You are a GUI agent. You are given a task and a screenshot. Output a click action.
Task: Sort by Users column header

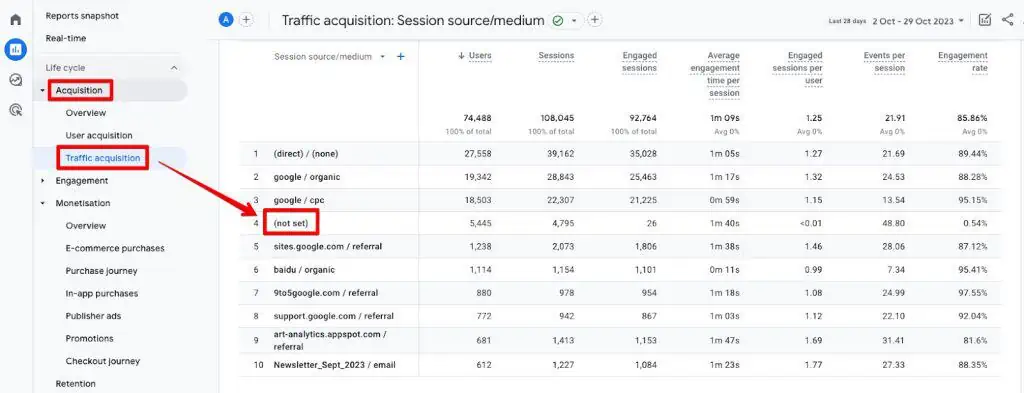[x=480, y=56]
